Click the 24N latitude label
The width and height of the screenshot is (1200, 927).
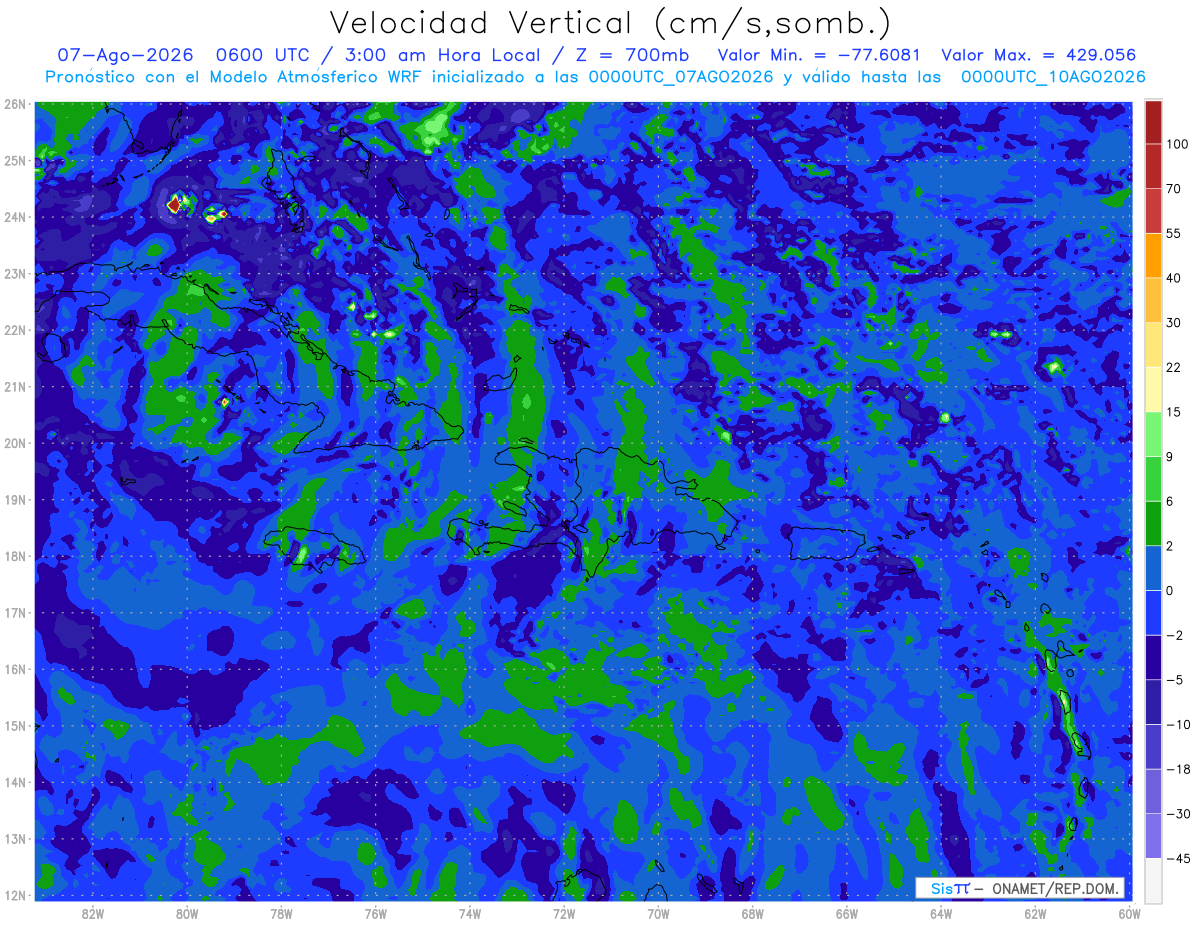point(15,217)
